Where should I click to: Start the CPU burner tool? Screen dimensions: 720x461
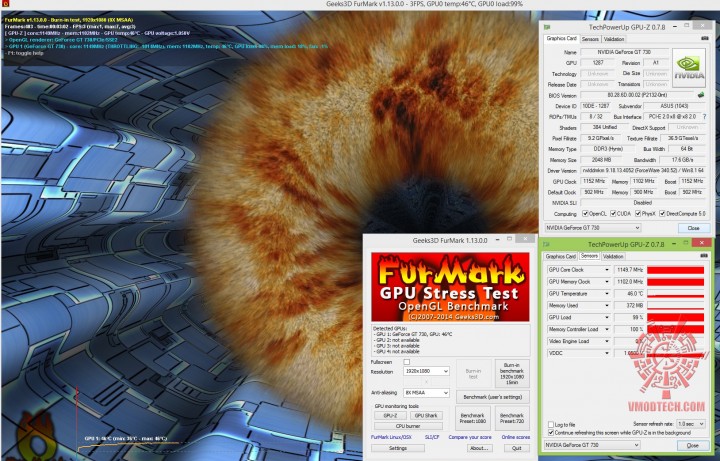click(x=408, y=427)
